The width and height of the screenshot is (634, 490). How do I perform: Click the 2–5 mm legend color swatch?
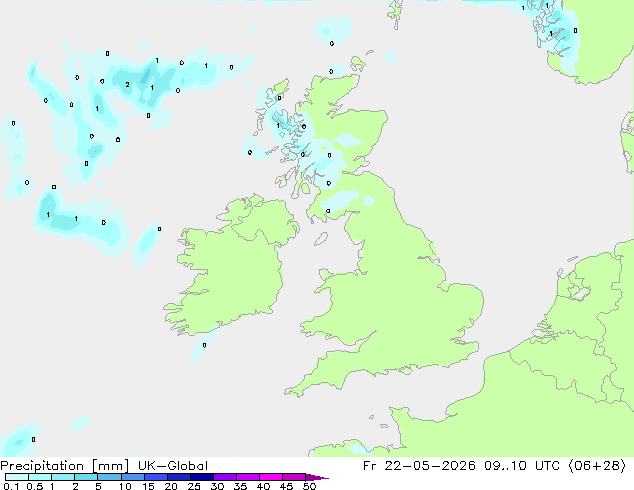[86, 477]
